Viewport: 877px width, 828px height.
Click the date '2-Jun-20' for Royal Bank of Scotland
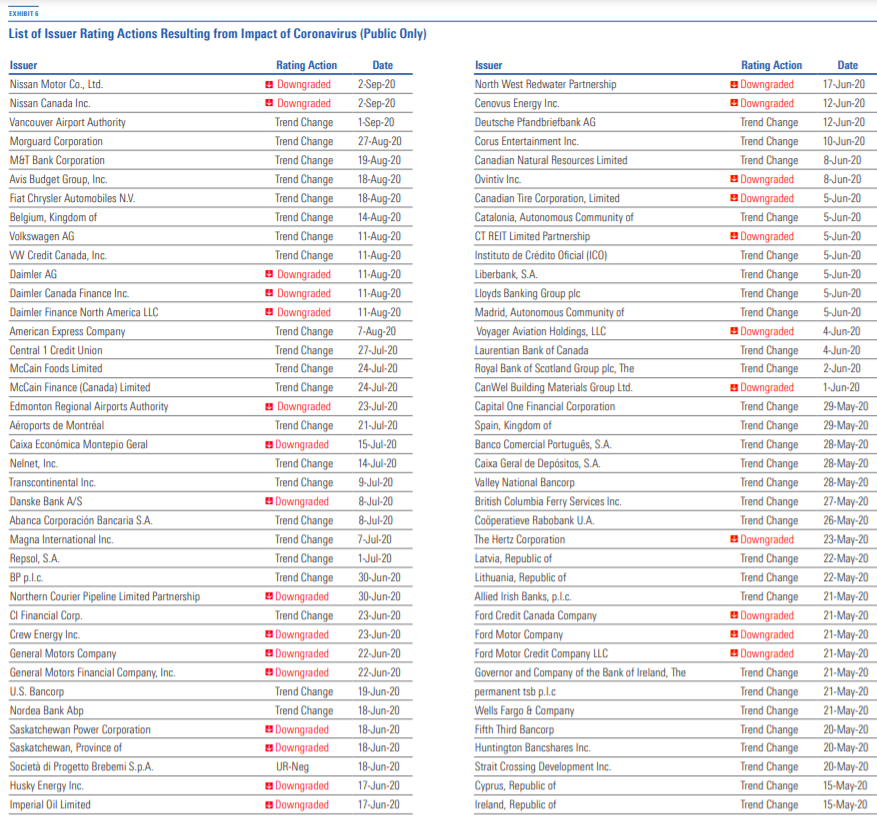click(841, 369)
